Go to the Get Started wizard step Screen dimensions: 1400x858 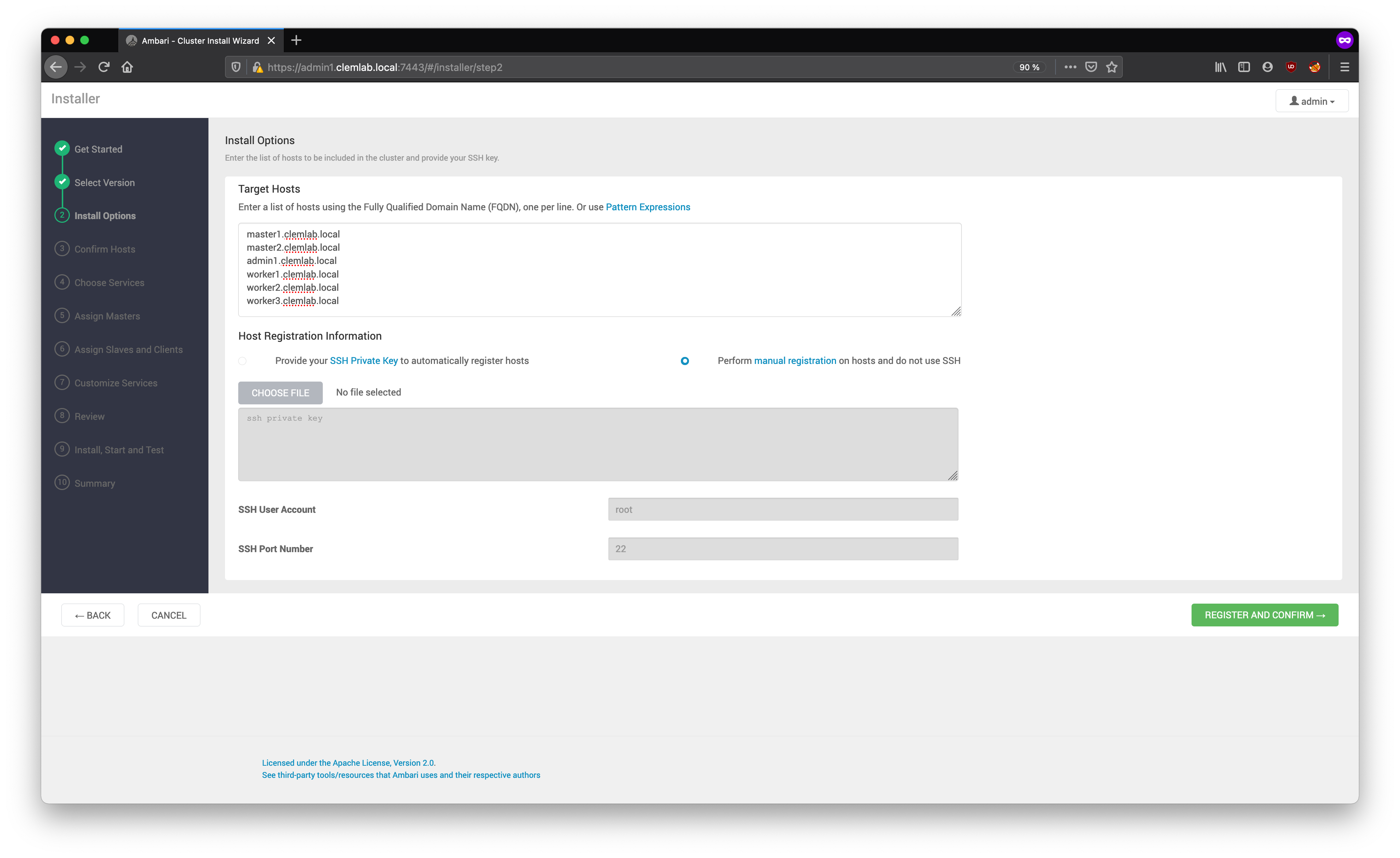coord(98,149)
